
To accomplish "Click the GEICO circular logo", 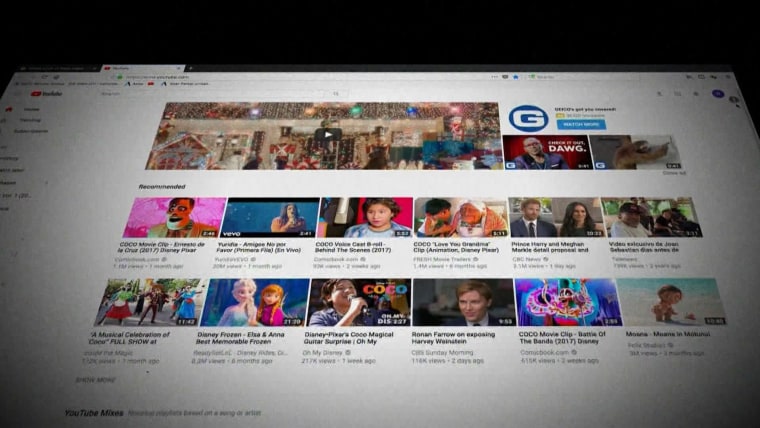I will point(528,118).
